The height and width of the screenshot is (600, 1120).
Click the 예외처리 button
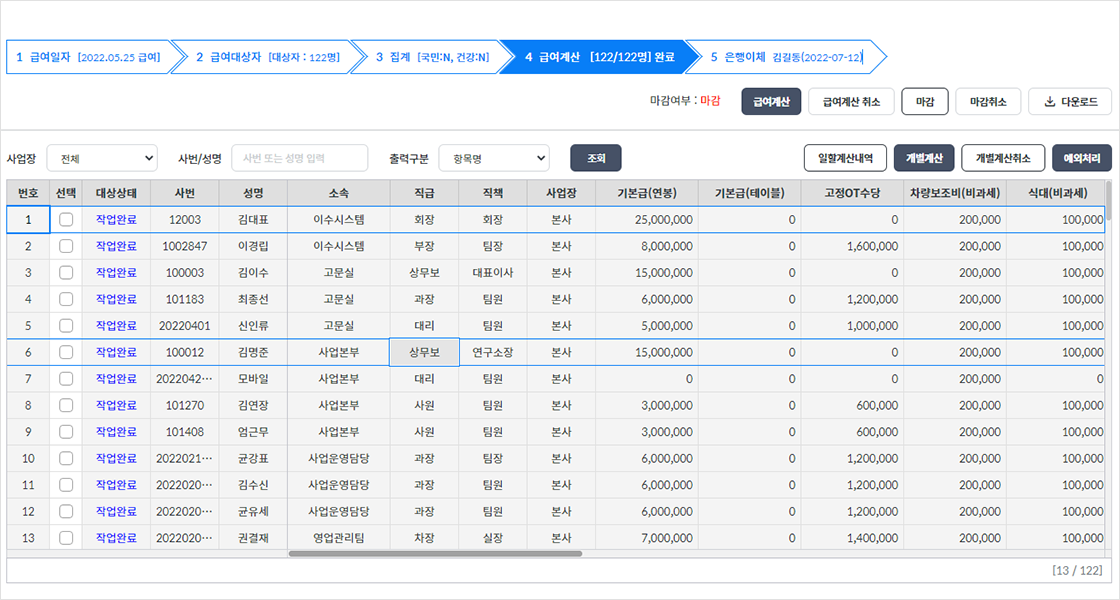point(1081,158)
